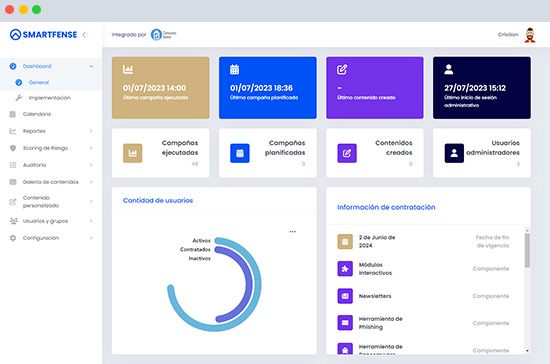
Task: Click calendar icon on blue planned-campaign card
Action: tap(234, 69)
